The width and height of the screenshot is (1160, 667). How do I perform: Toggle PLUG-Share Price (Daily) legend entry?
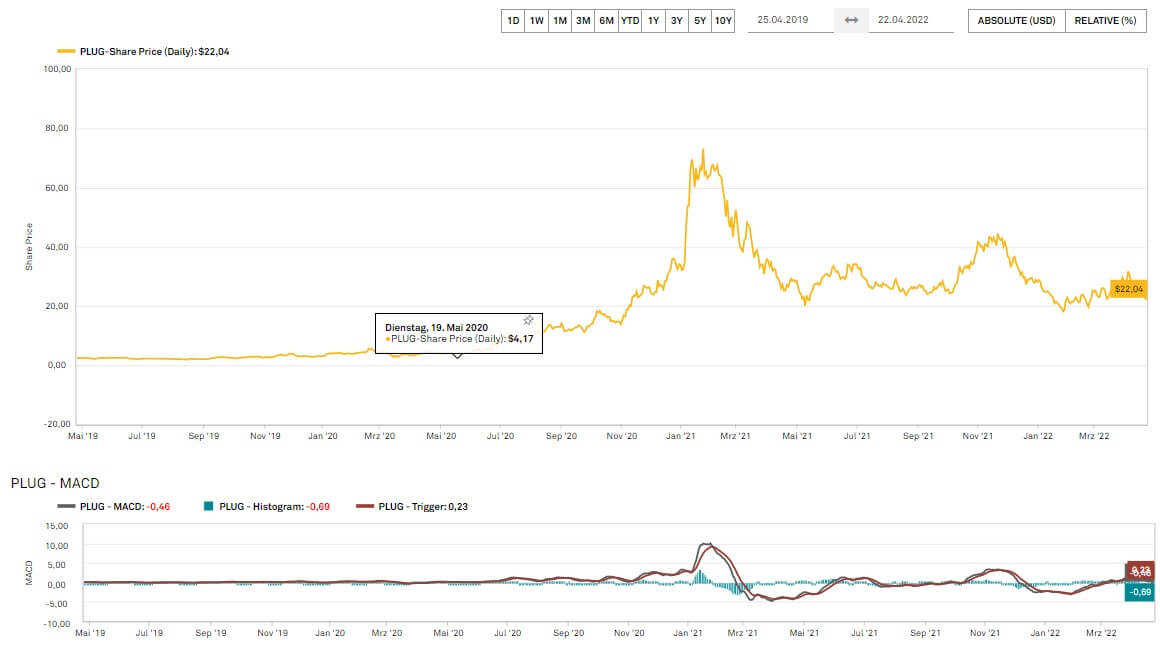click(x=144, y=52)
